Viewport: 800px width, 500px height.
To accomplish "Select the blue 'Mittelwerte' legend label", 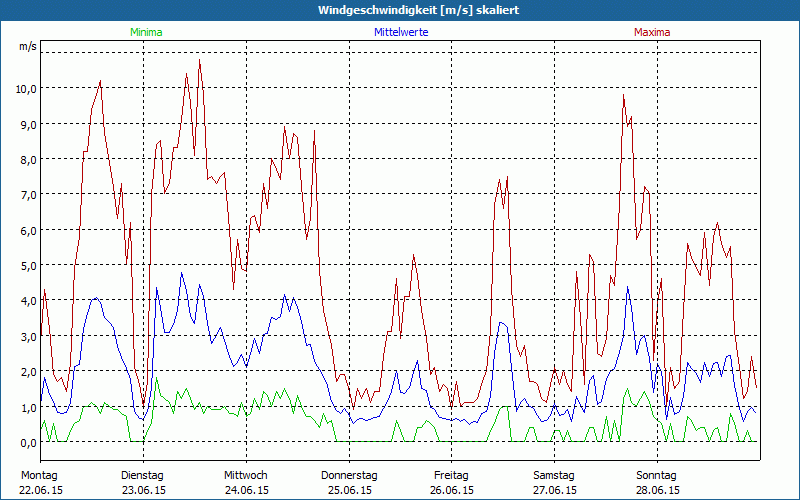I will 401,32.
